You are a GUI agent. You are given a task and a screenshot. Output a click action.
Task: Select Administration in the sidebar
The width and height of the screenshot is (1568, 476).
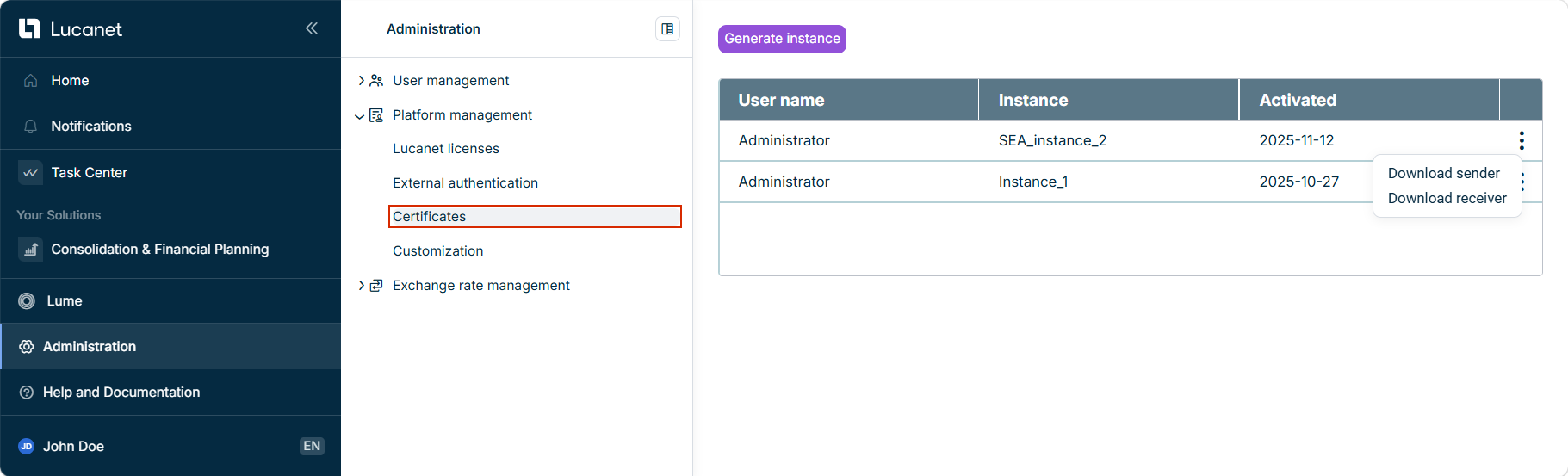click(170, 346)
